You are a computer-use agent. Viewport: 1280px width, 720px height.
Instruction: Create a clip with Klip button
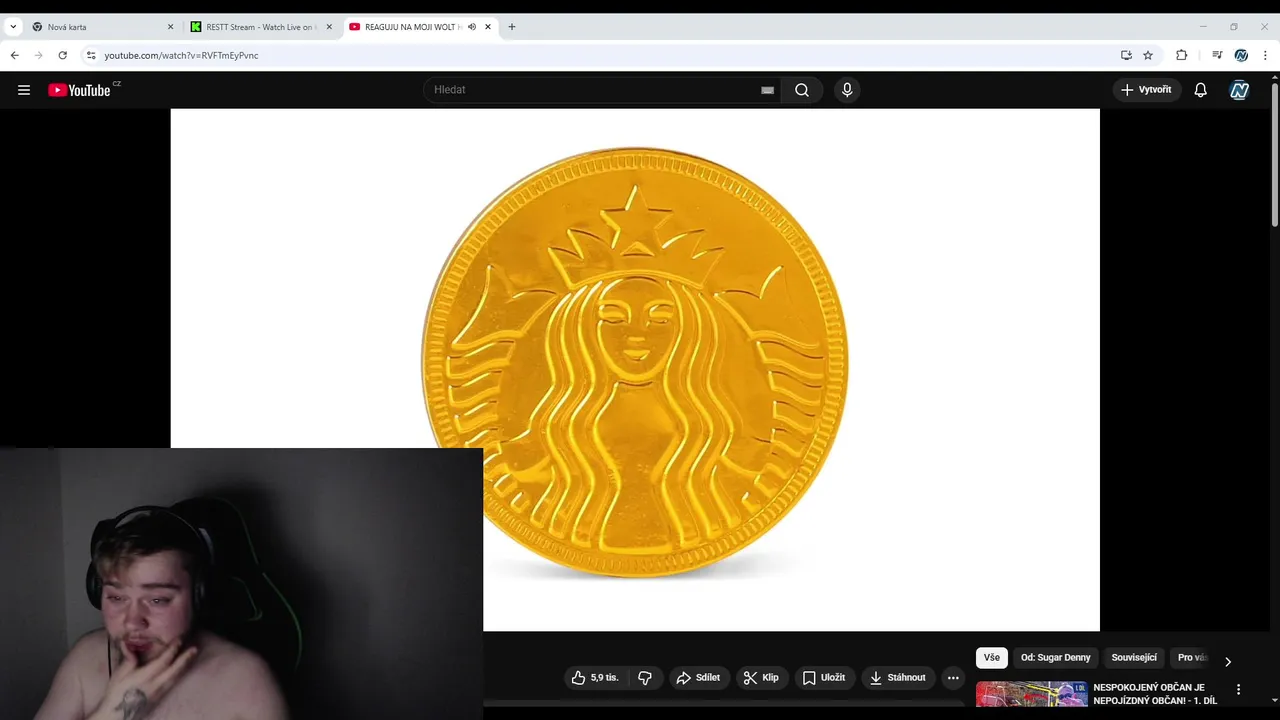click(760, 678)
